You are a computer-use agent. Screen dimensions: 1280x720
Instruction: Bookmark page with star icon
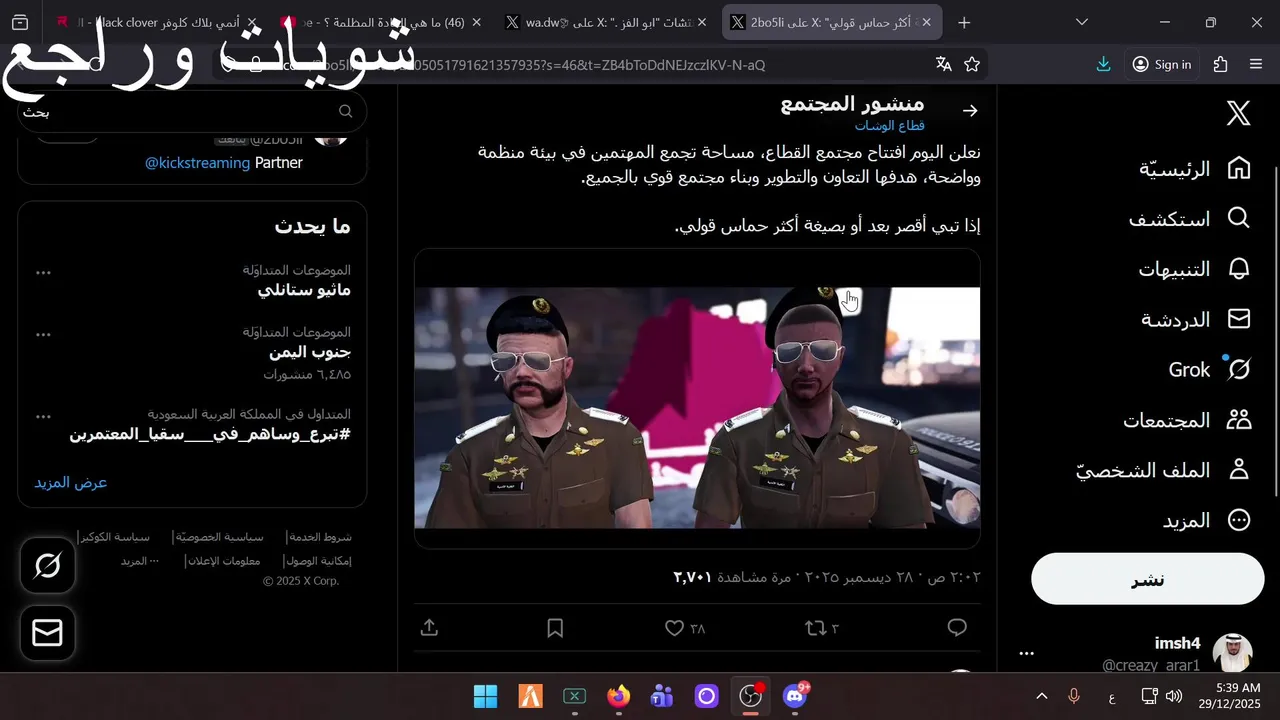coord(972,64)
